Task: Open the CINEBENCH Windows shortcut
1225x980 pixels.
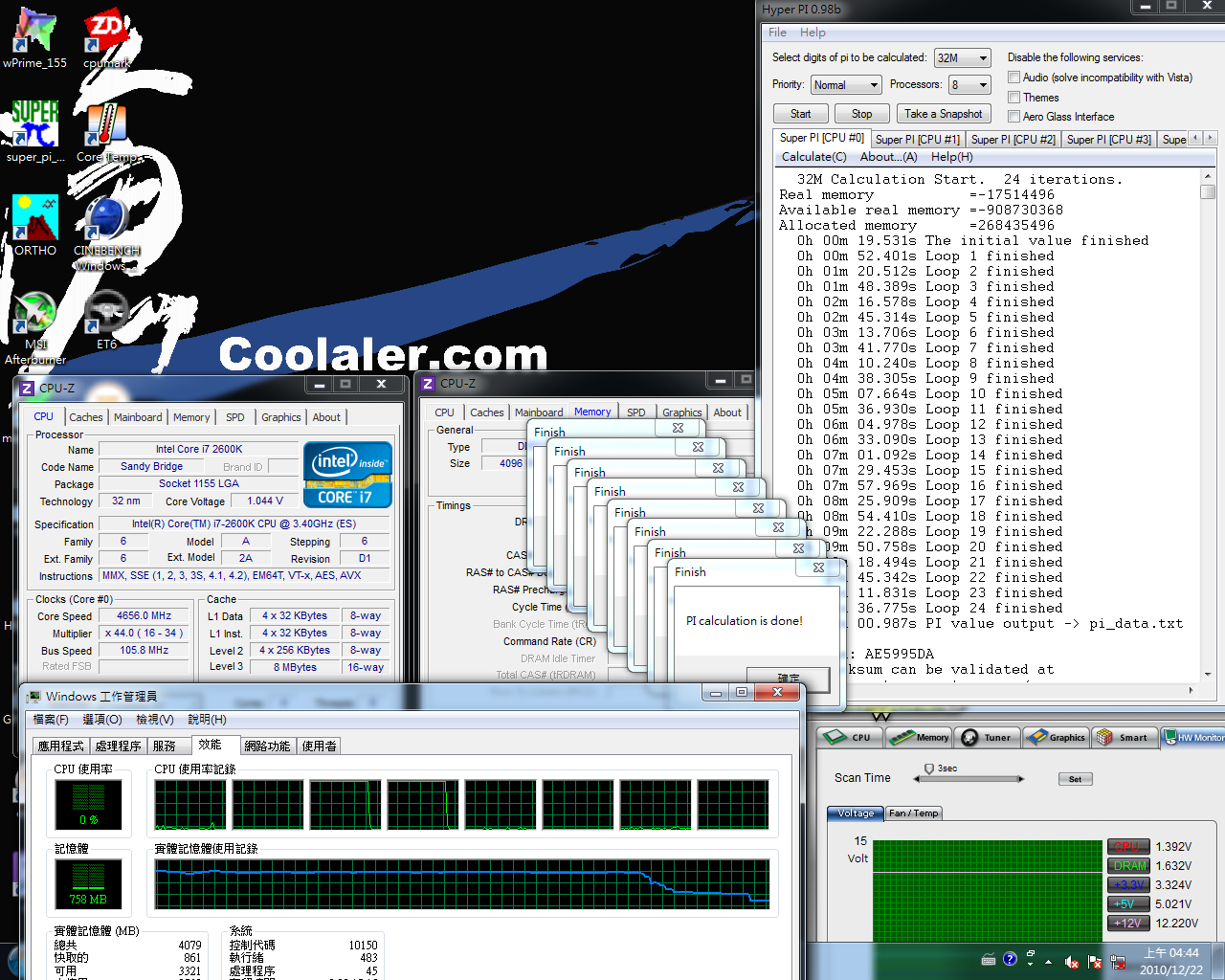Action: (106, 234)
